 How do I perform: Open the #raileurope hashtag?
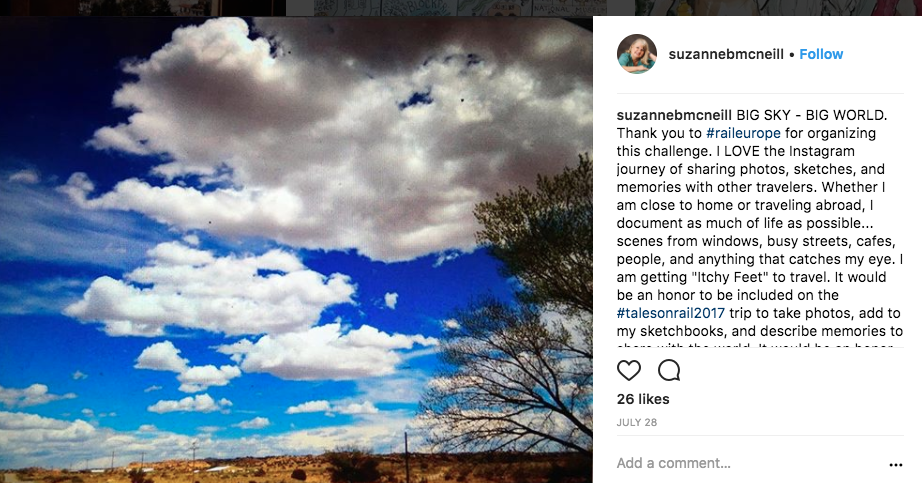pyautogui.click(x=743, y=133)
